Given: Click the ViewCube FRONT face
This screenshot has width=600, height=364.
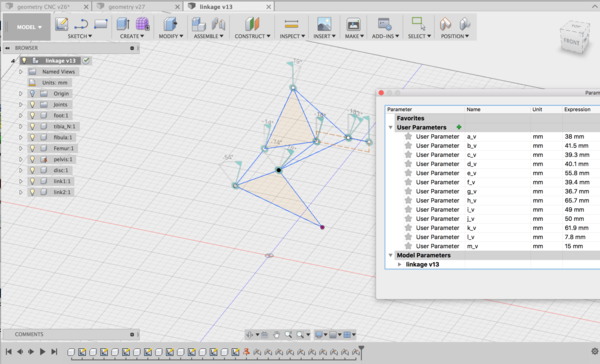Looking at the screenshot, I should click(x=571, y=41).
